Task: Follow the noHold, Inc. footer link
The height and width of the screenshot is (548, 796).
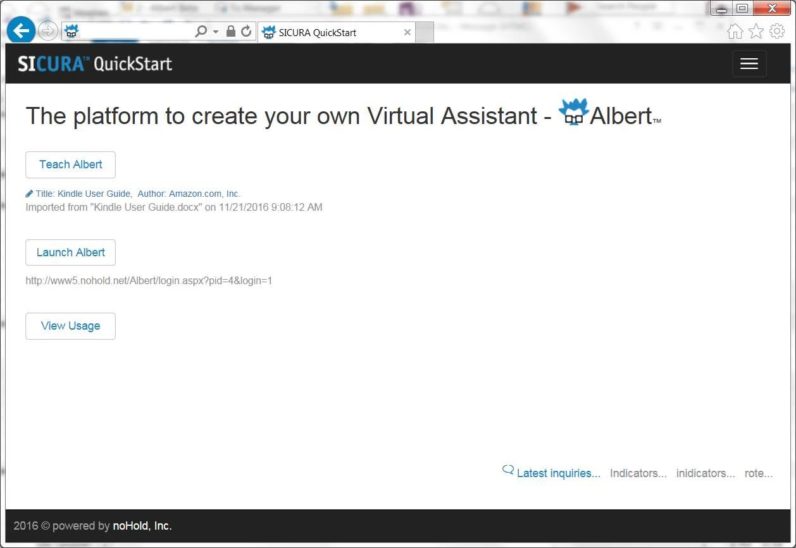Action: tap(142, 526)
